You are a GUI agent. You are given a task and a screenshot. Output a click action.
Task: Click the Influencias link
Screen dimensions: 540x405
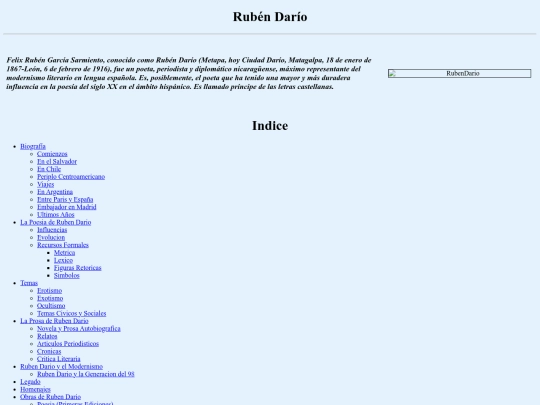tap(52, 230)
